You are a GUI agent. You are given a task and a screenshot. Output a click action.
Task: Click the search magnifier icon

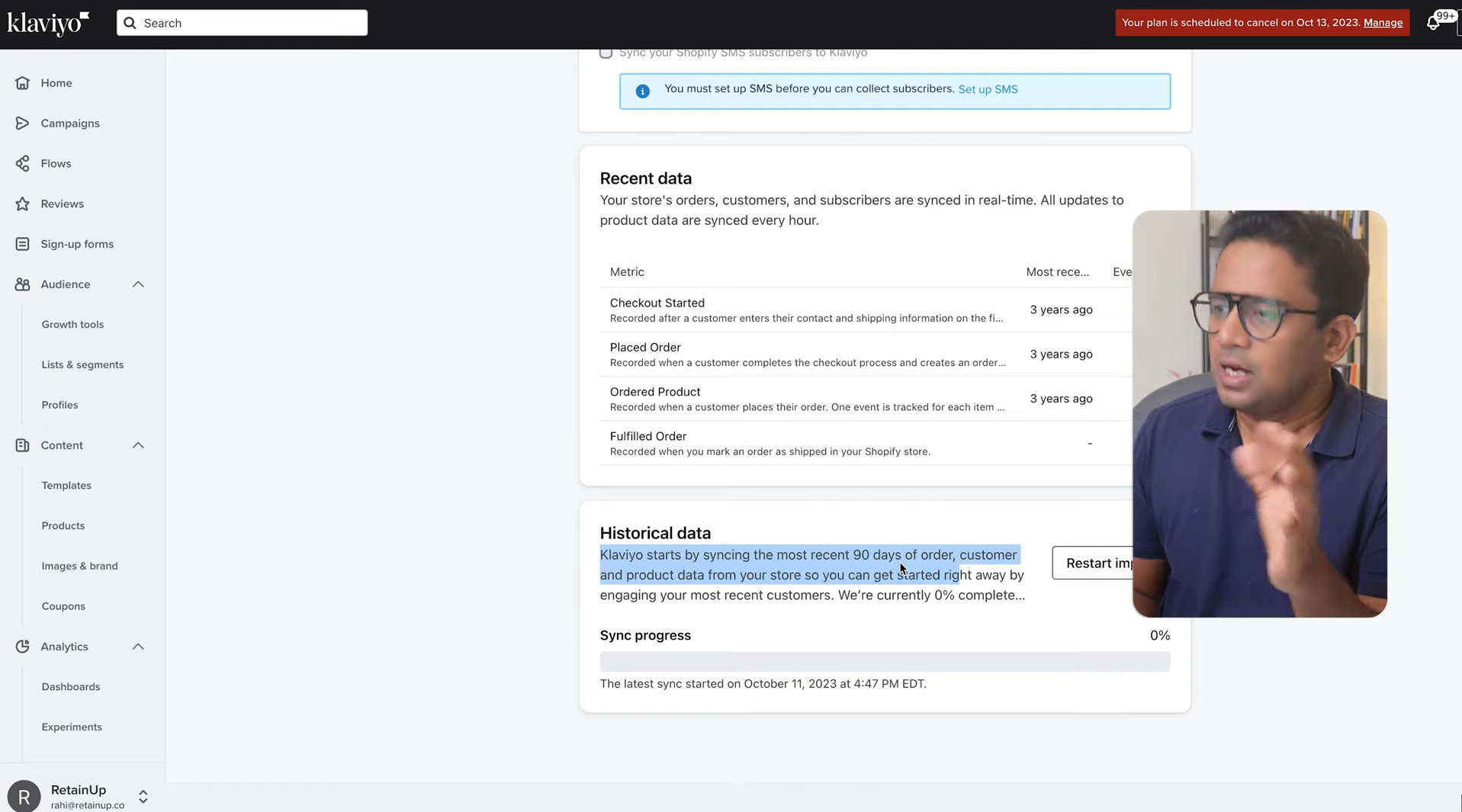tap(130, 23)
